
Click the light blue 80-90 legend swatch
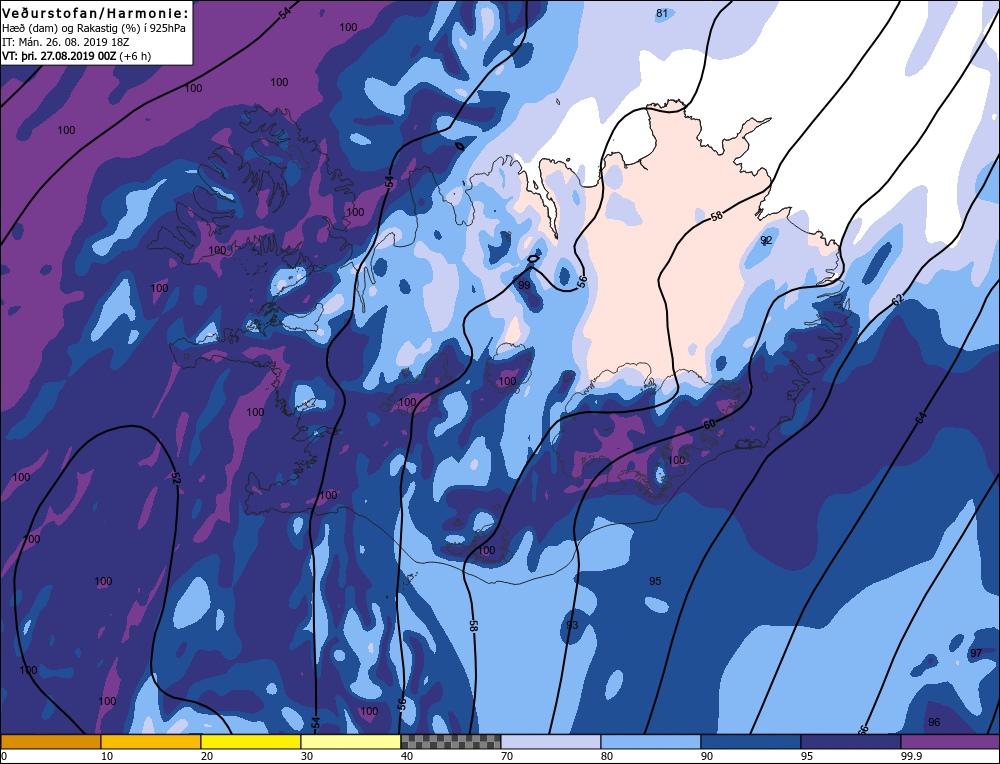click(x=651, y=742)
